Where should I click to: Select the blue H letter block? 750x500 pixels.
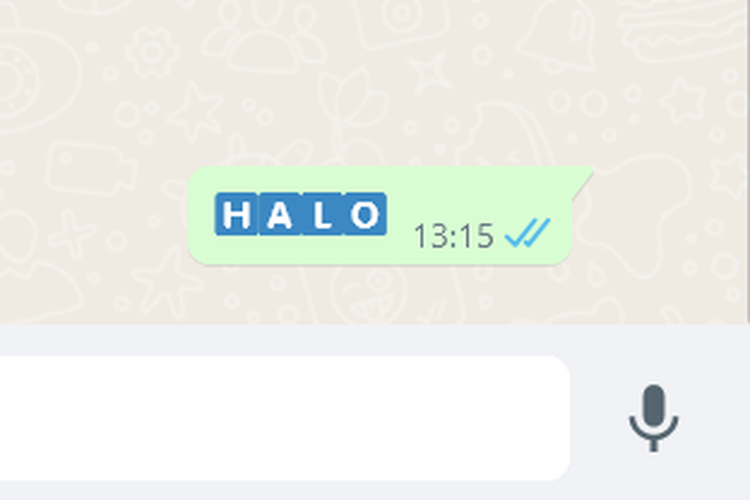(x=237, y=214)
